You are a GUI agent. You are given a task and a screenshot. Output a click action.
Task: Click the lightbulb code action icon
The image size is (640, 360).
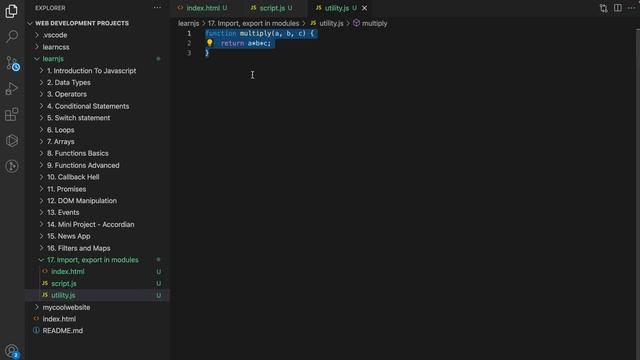[209, 42]
